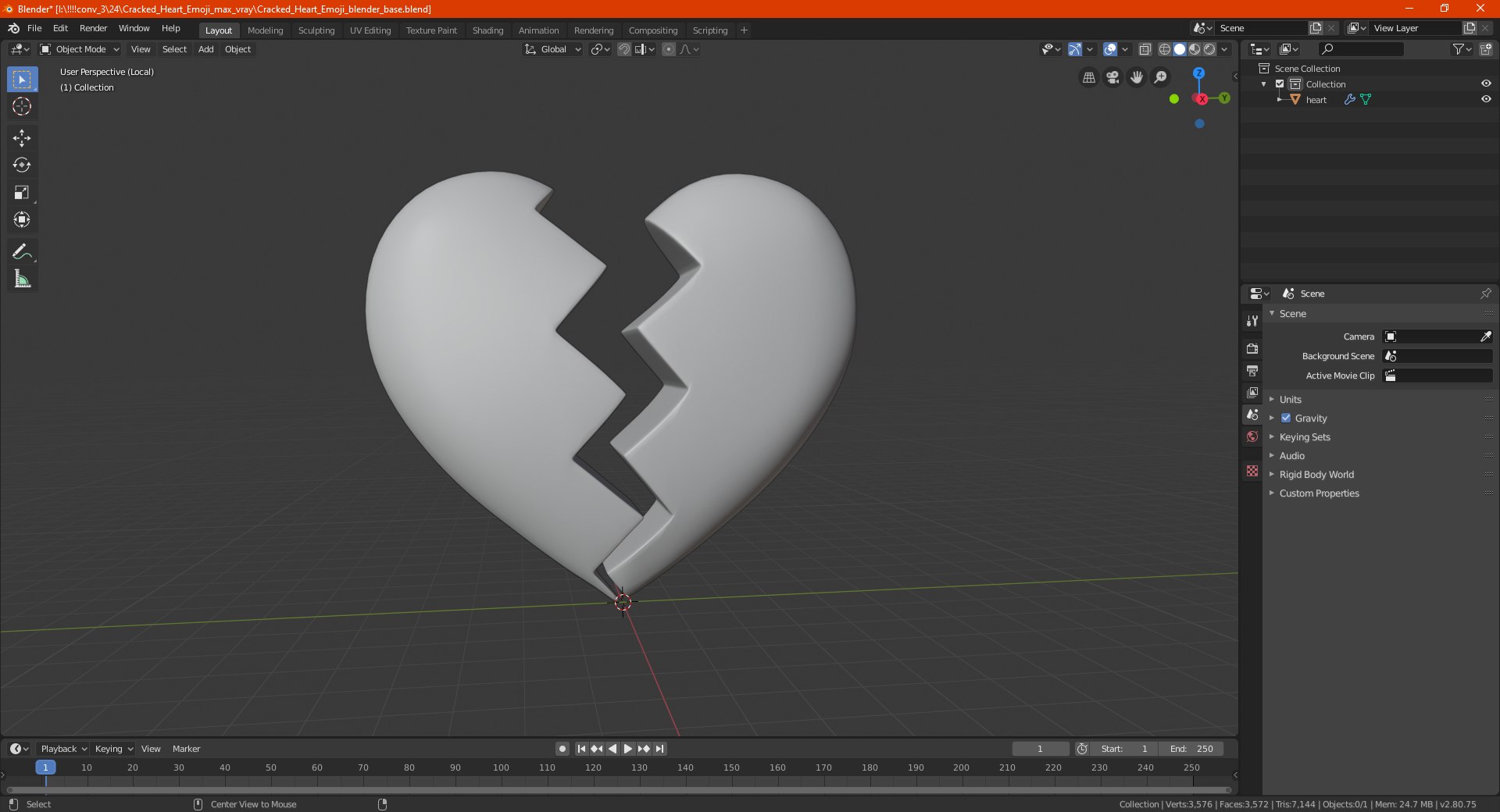Open the Add menu in viewport
1500x812 pixels.
205,49
